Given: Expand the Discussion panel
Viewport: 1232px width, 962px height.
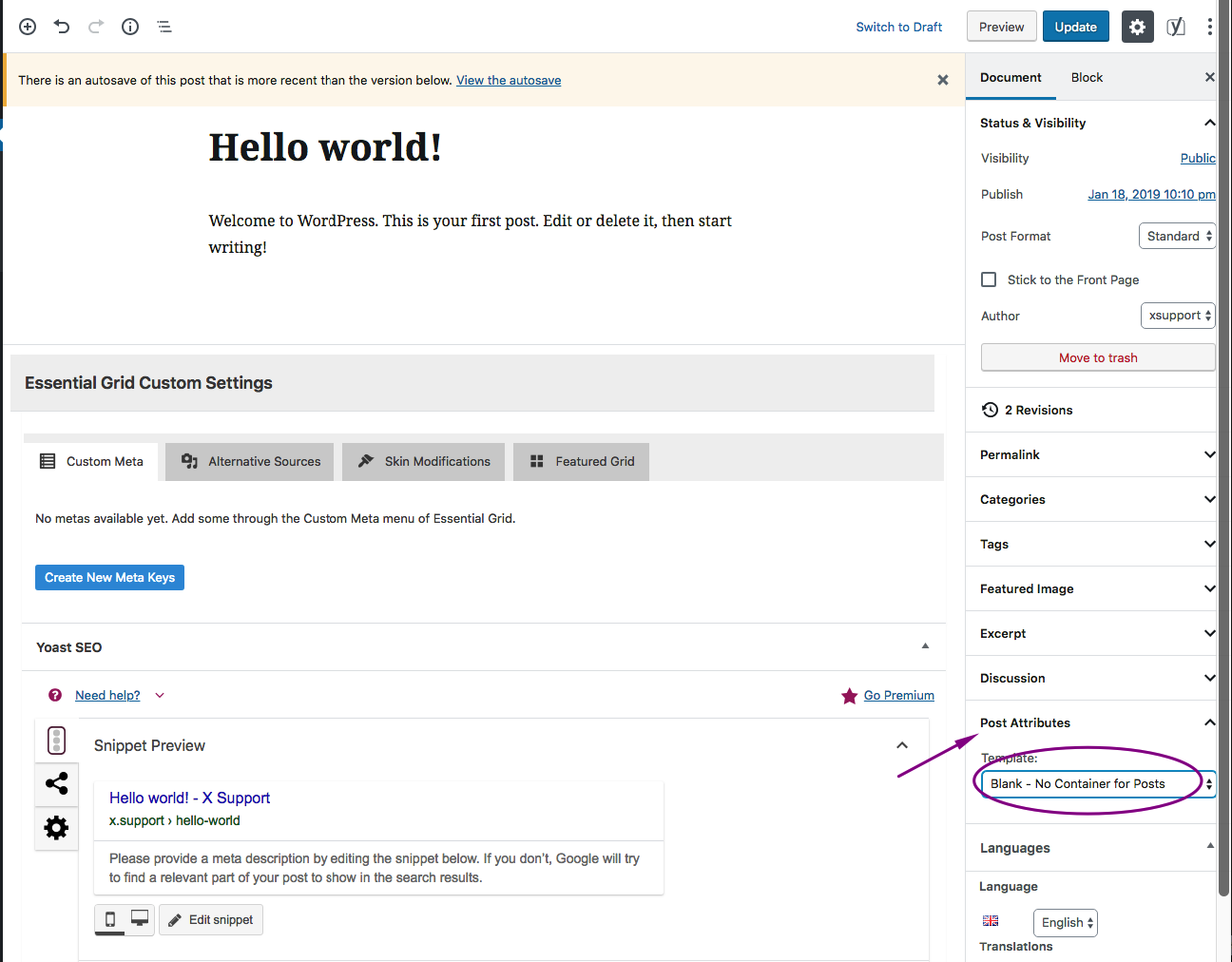Looking at the screenshot, I should tap(1210, 678).
